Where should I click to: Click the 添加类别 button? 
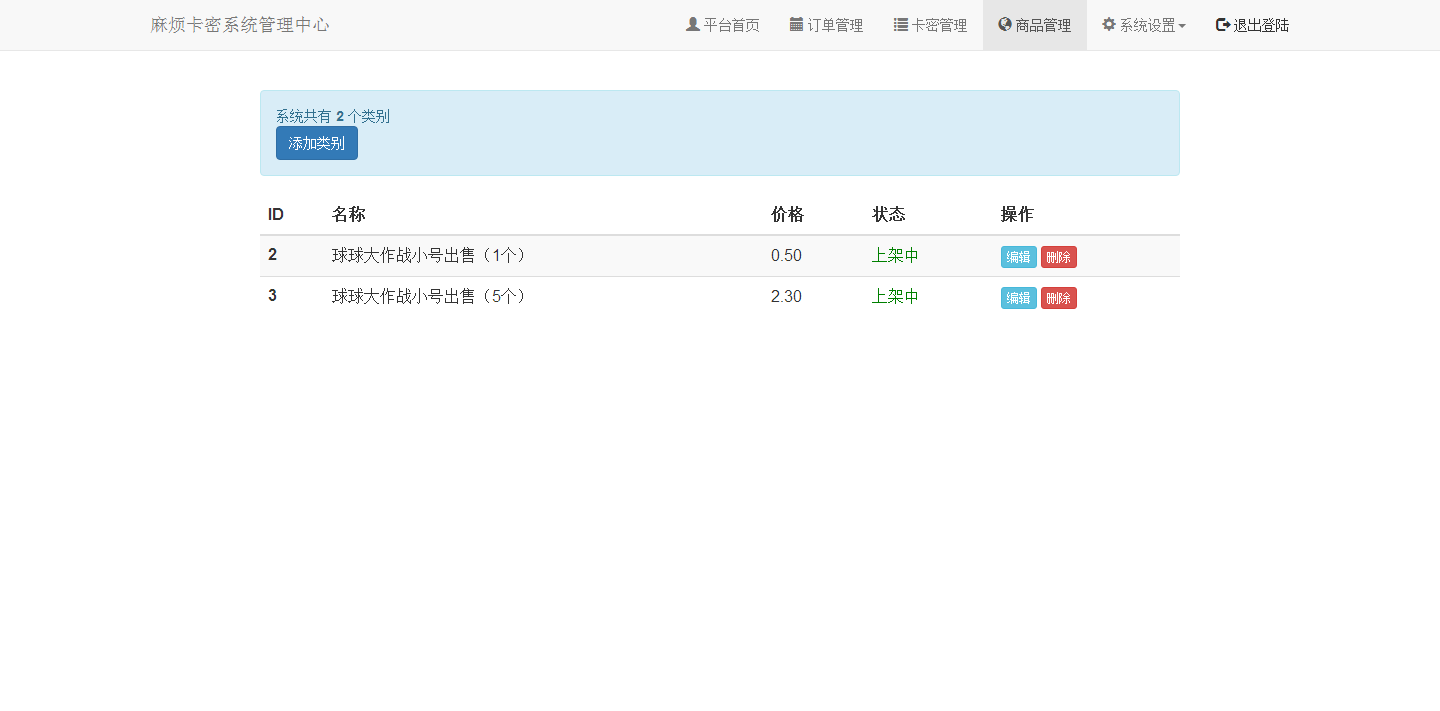coord(317,143)
